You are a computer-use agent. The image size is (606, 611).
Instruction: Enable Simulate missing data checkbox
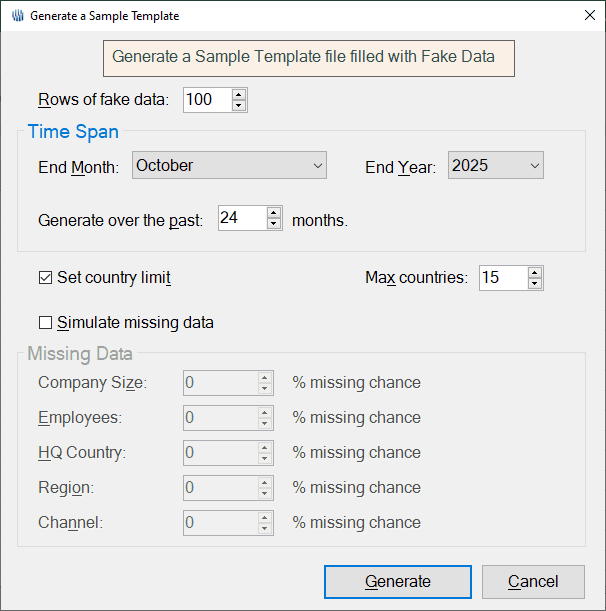tap(45, 323)
